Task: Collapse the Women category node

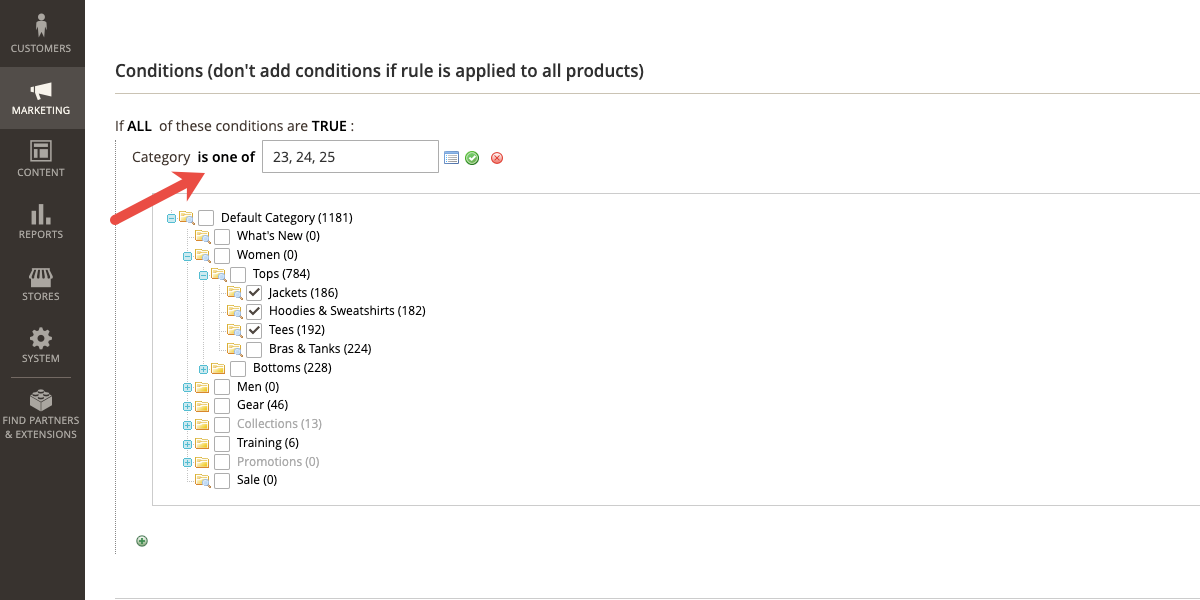Action: click(x=186, y=254)
